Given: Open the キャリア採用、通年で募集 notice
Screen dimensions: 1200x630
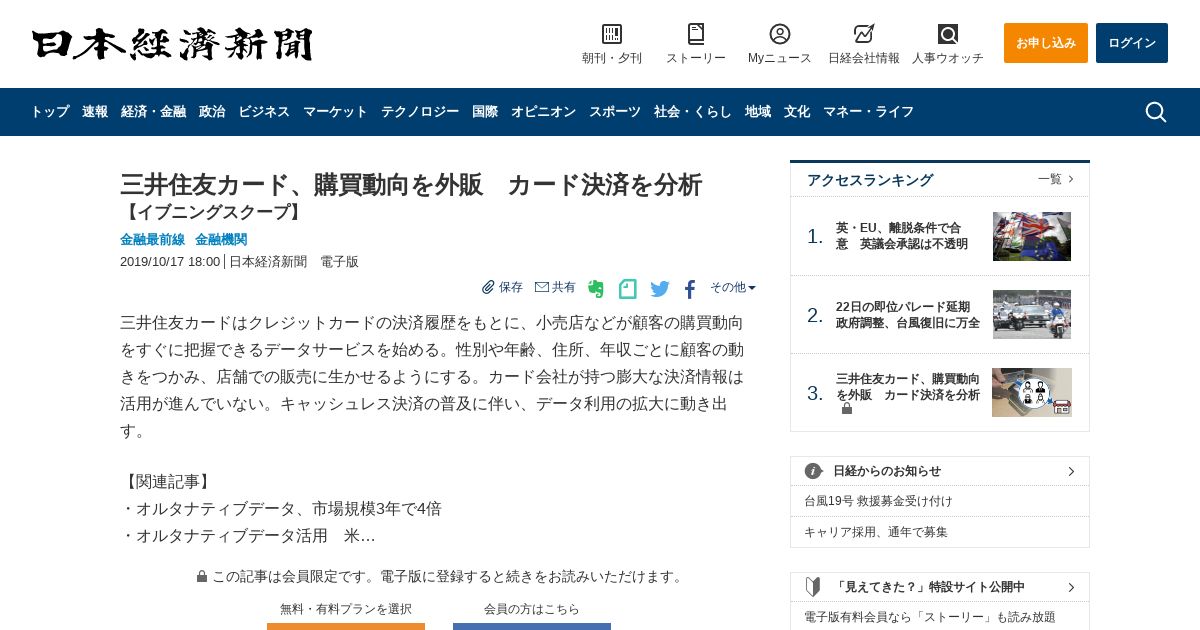Looking at the screenshot, I should [875, 532].
